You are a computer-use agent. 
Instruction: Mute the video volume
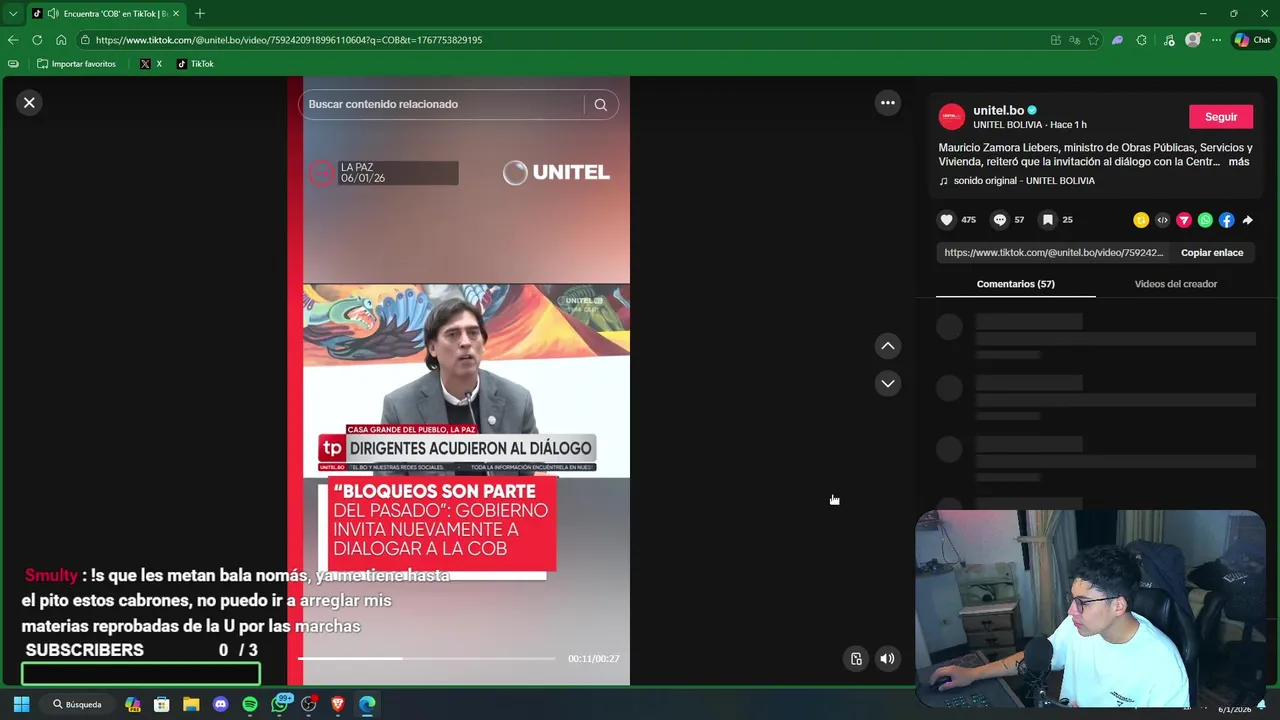(x=887, y=659)
